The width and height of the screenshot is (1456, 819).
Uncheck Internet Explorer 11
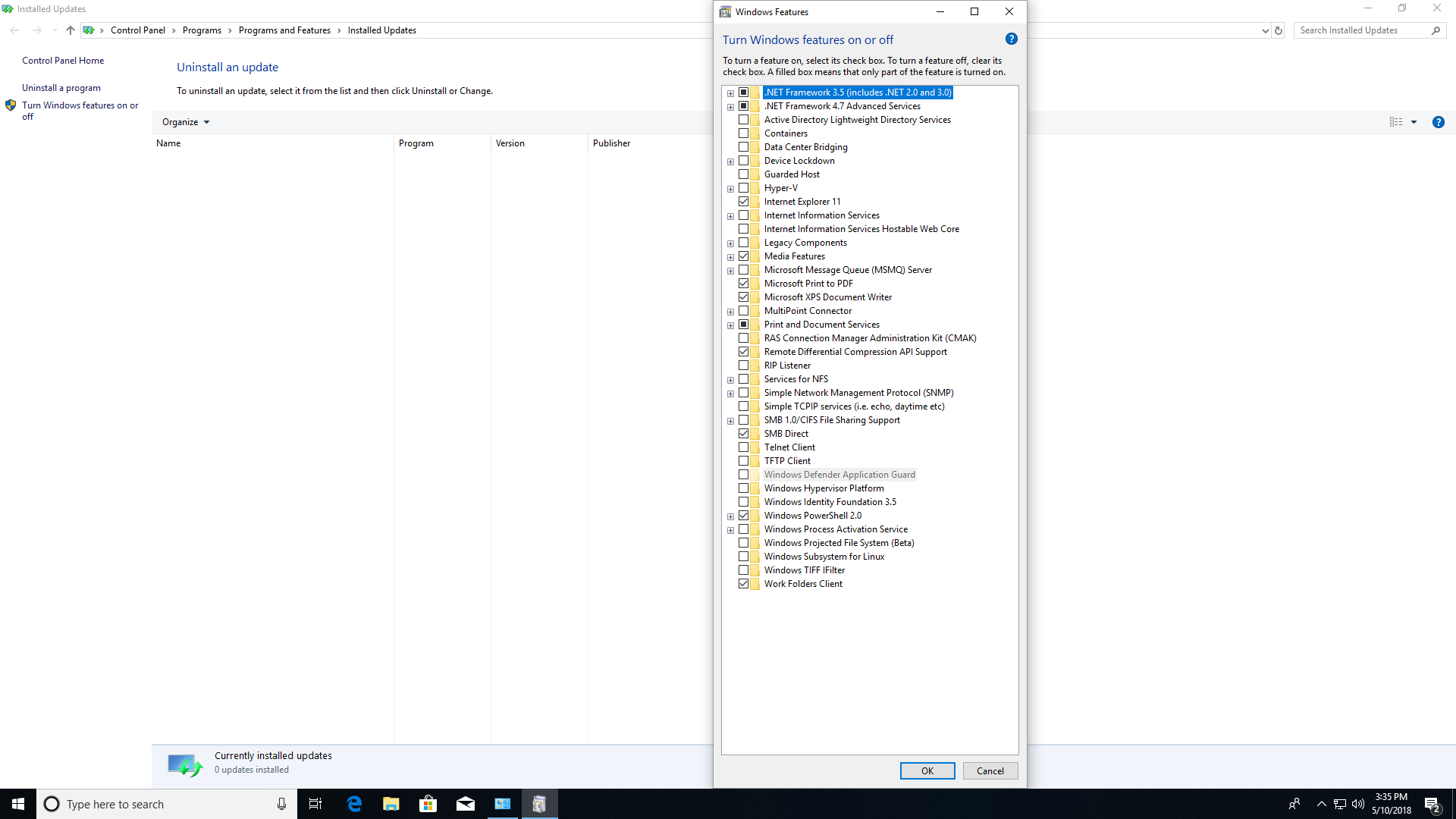pyautogui.click(x=743, y=202)
